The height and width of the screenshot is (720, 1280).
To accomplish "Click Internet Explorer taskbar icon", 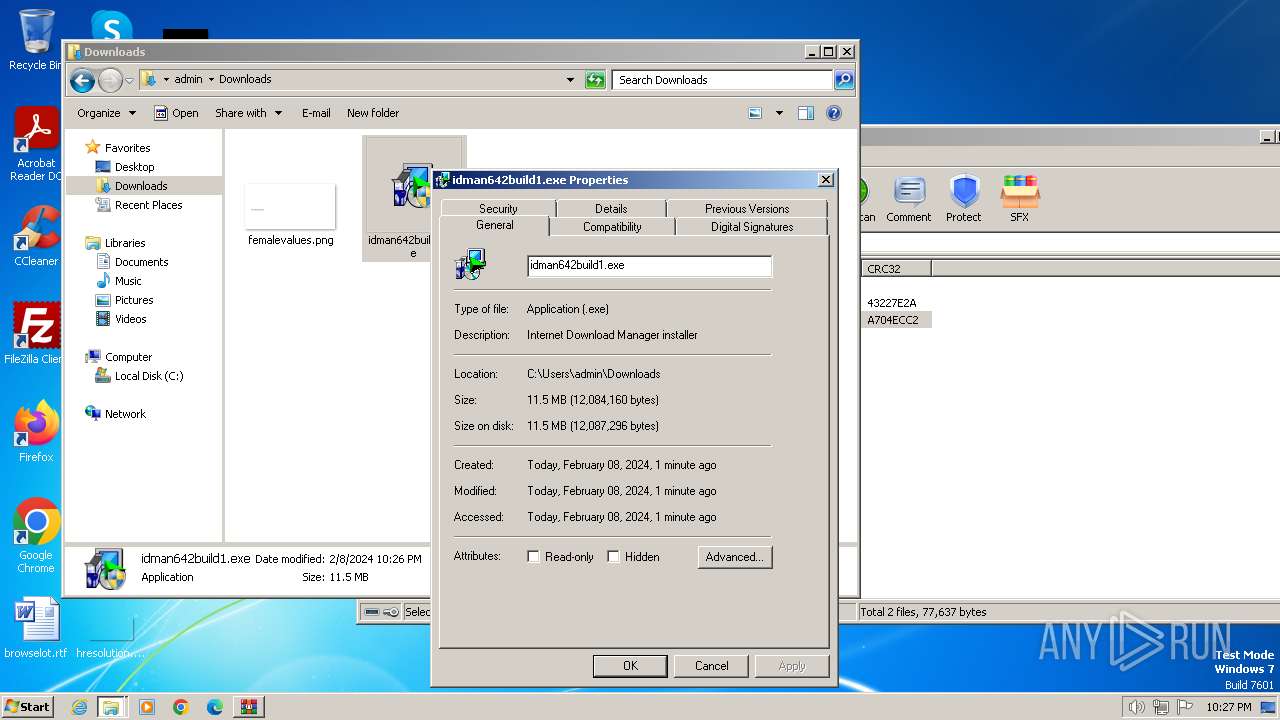I will pos(79,707).
